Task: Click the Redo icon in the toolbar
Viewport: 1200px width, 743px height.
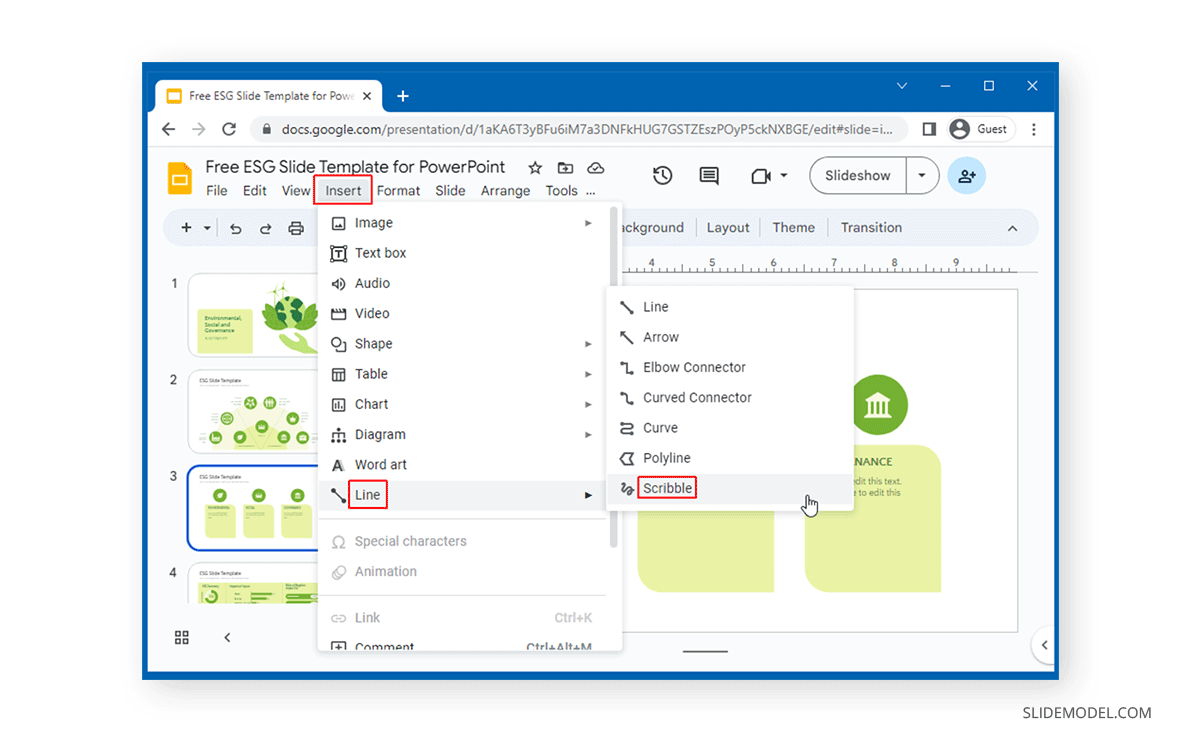Action: (265, 228)
